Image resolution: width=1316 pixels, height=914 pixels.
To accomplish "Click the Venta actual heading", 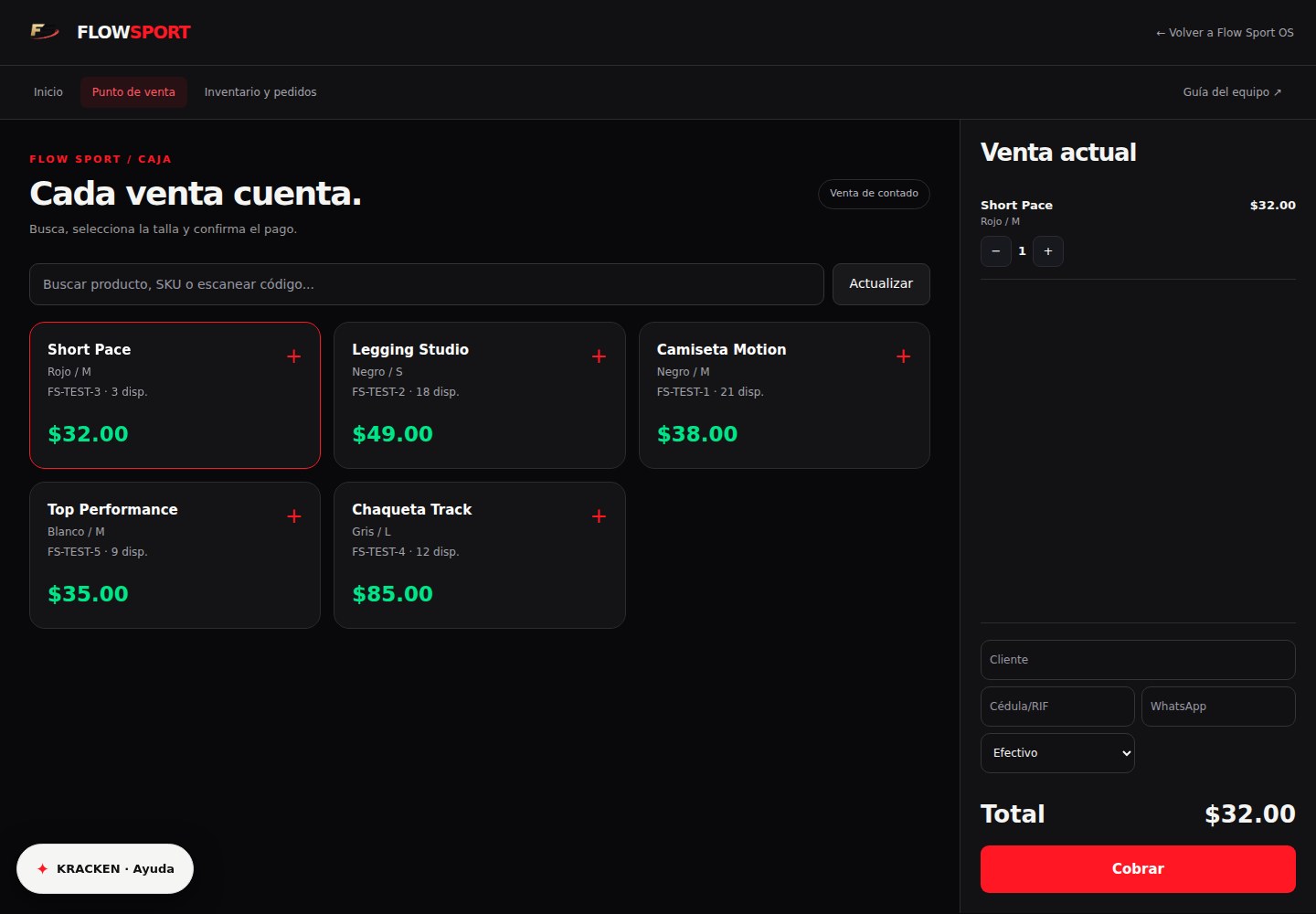I will (1058, 153).
